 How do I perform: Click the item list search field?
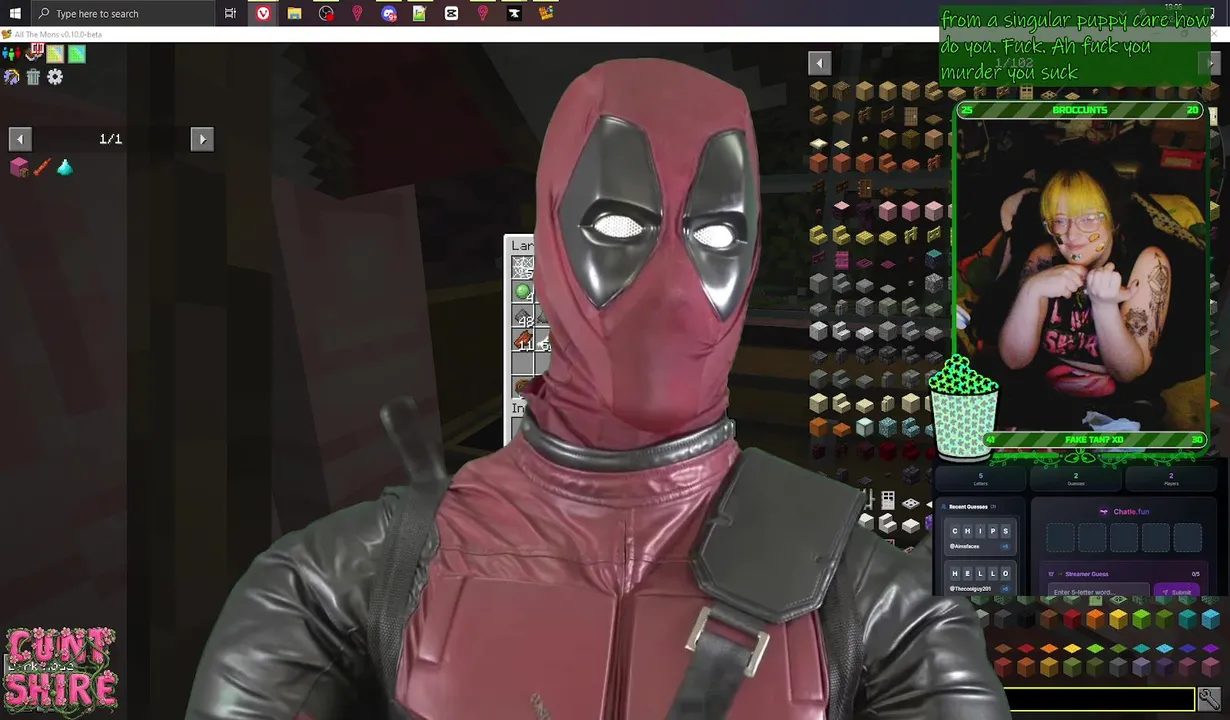1101,699
